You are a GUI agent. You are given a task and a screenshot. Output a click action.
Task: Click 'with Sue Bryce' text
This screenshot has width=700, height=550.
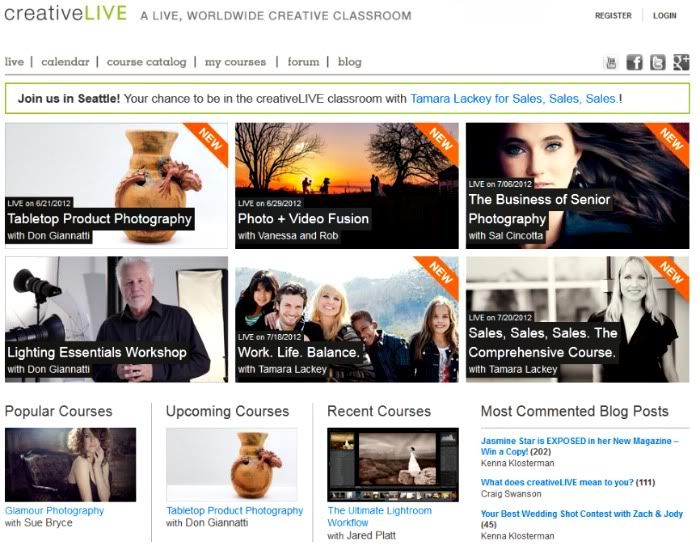[38, 523]
